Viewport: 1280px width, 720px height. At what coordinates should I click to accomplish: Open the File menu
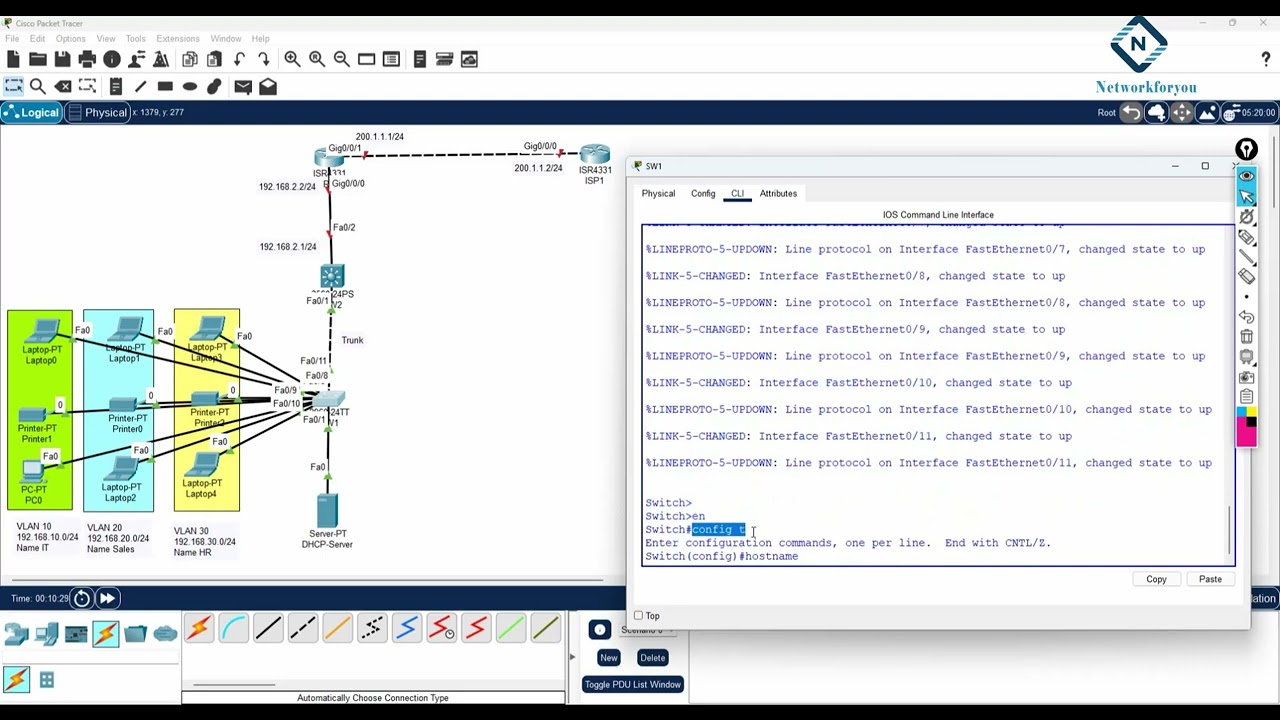[12, 38]
